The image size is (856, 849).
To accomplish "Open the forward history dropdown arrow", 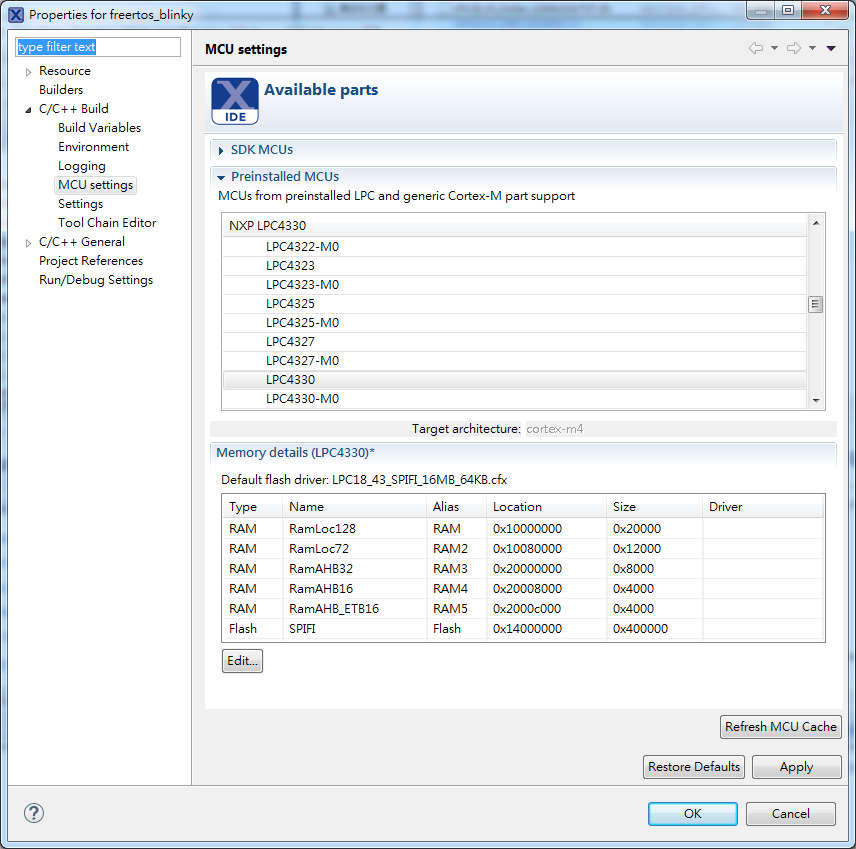I will click(812, 48).
